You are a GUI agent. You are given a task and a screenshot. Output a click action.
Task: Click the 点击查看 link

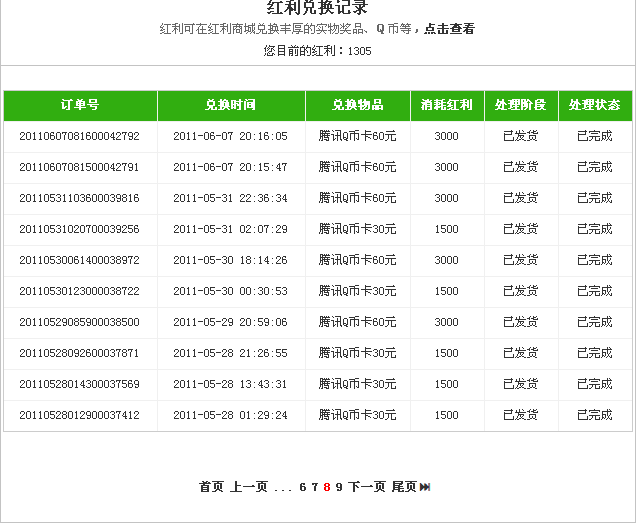tap(449, 29)
